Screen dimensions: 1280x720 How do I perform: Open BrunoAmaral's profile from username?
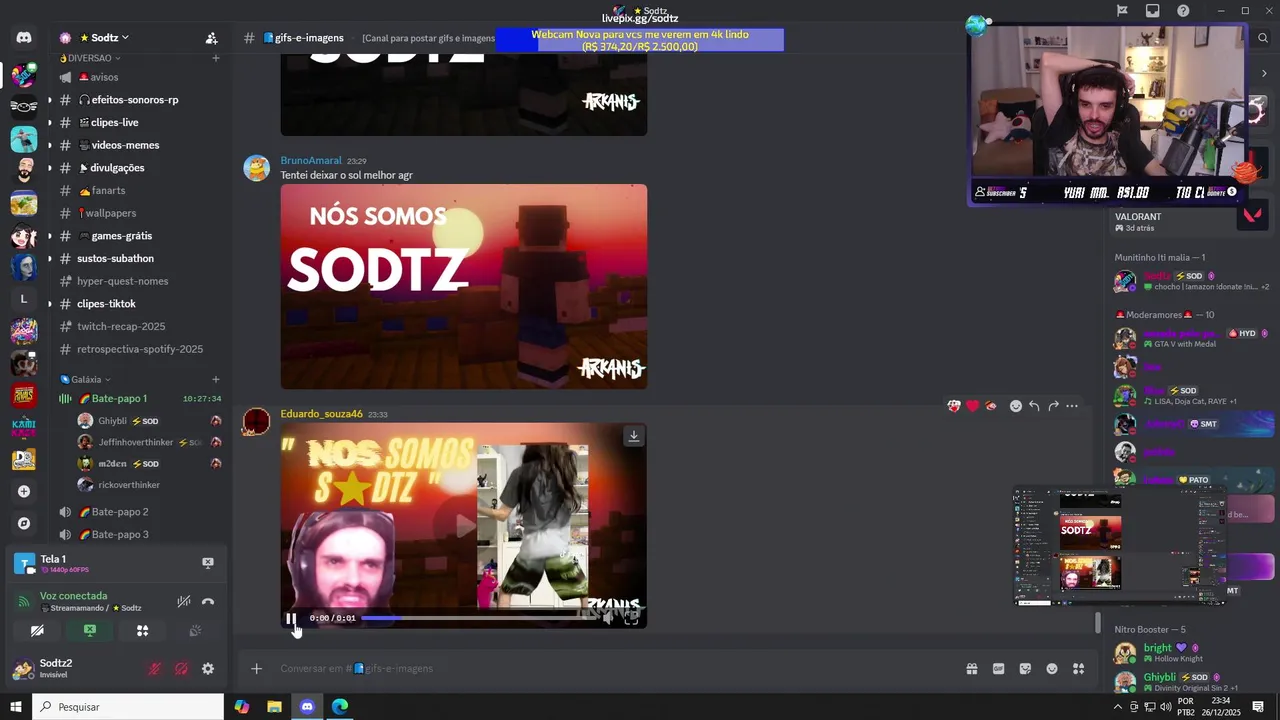pos(311,160)
